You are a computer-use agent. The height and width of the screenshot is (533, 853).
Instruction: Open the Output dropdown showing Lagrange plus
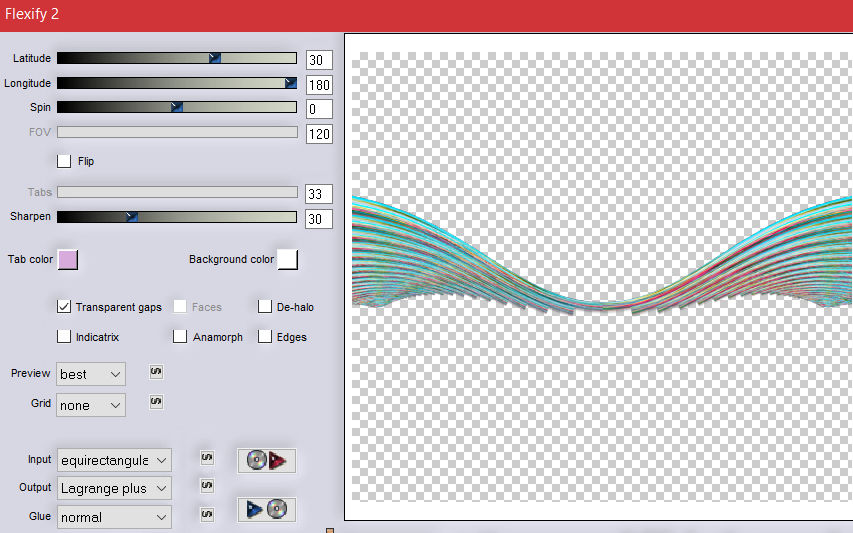(x=114, y=488)
